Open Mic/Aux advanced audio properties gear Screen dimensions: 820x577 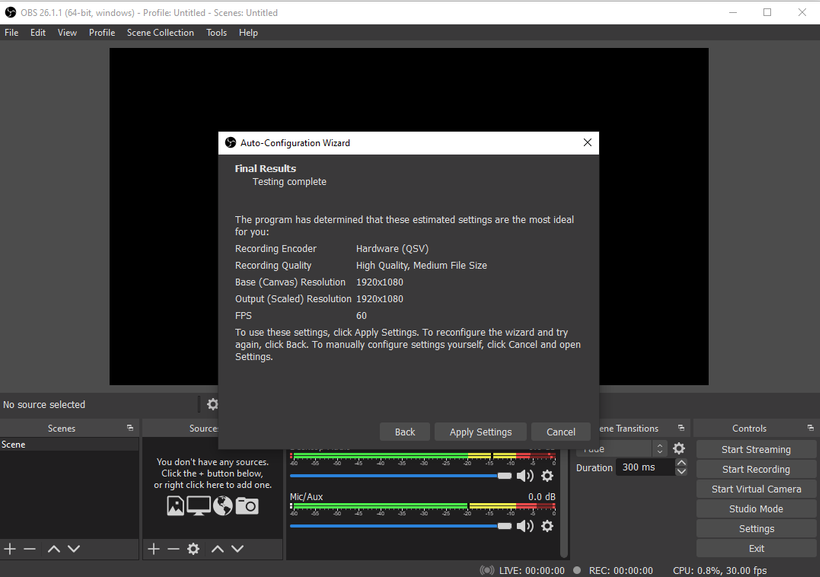(x=546, y=526)
